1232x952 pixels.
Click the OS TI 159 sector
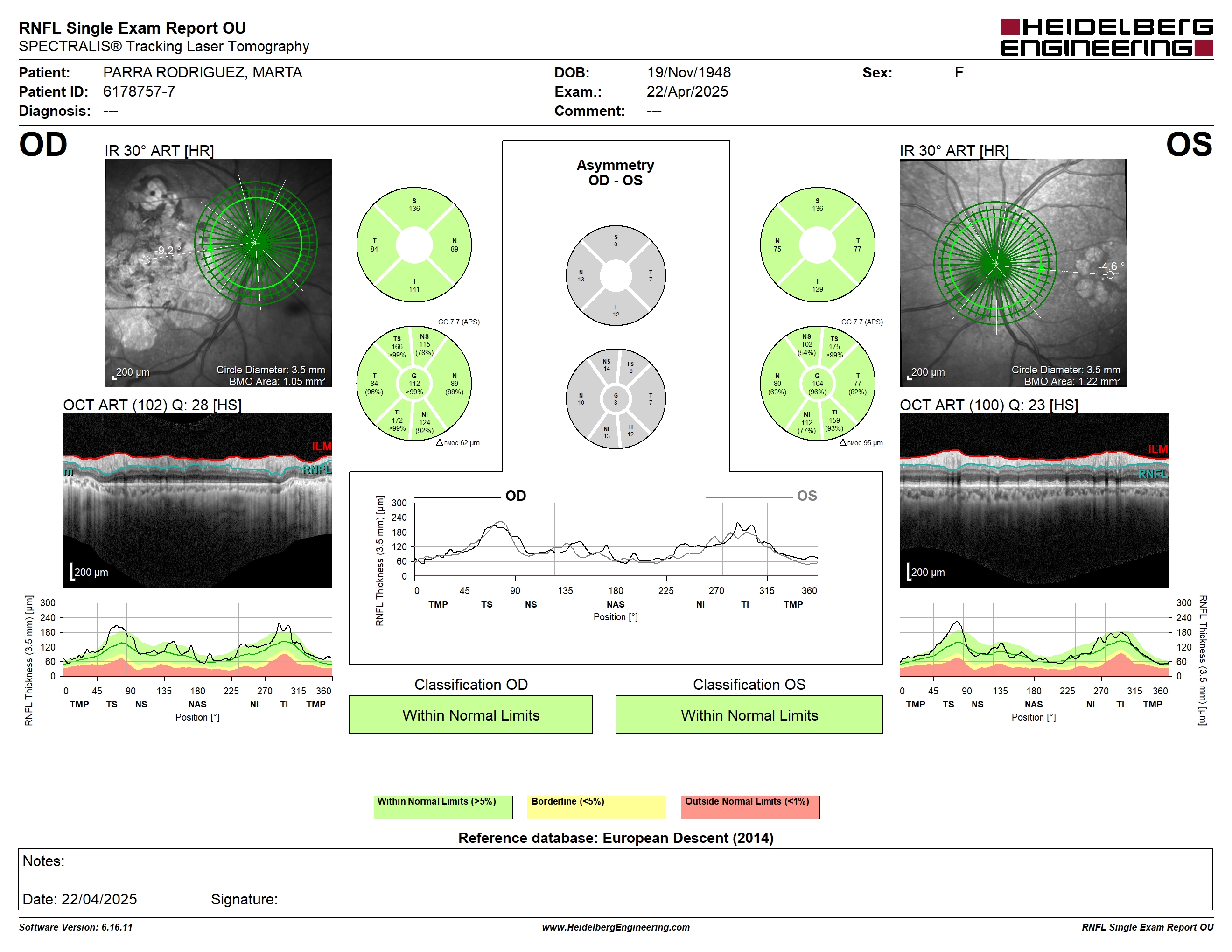click(x=834, y=420)
